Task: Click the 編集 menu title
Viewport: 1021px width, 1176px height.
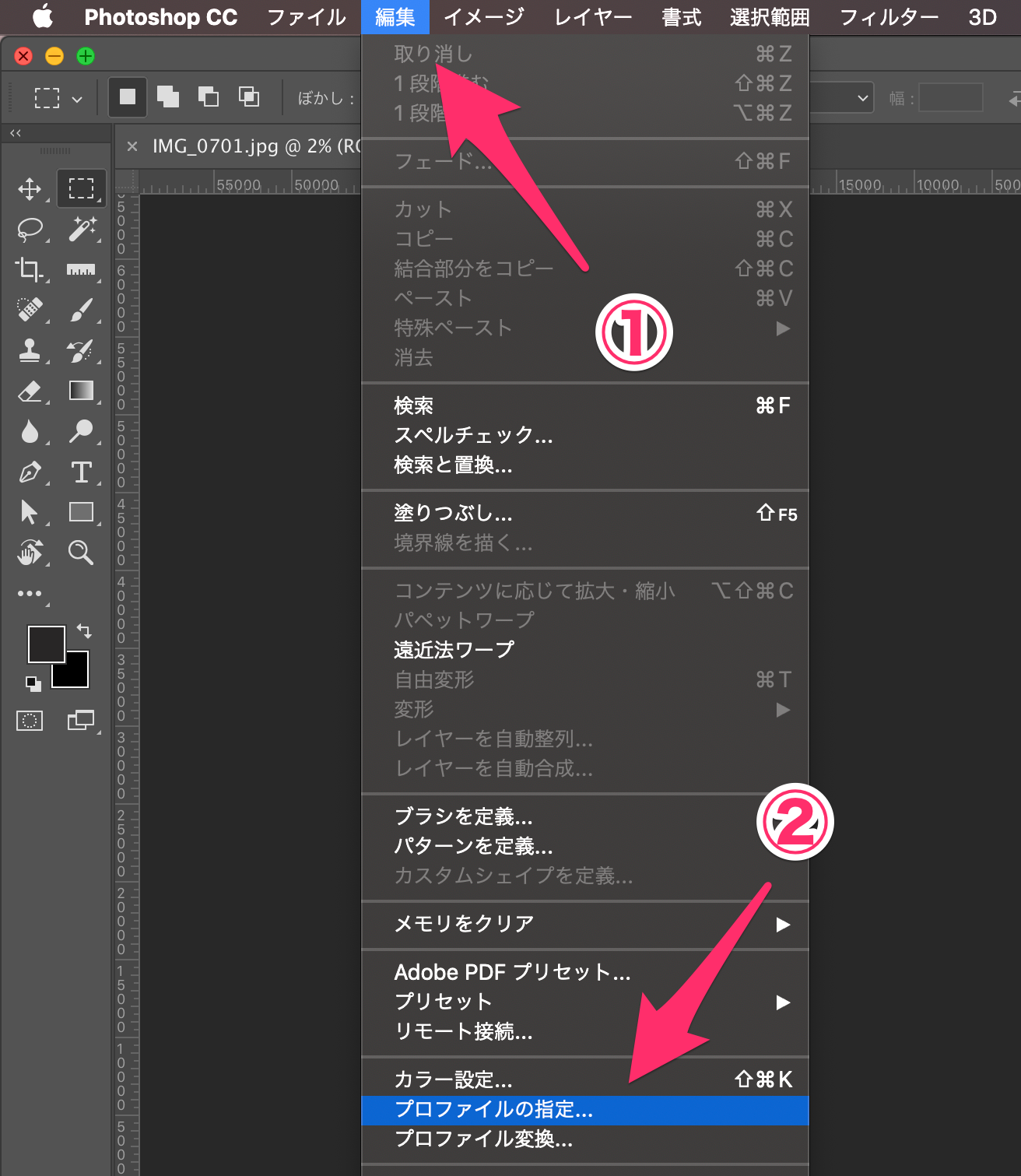Action: point(395,17)
